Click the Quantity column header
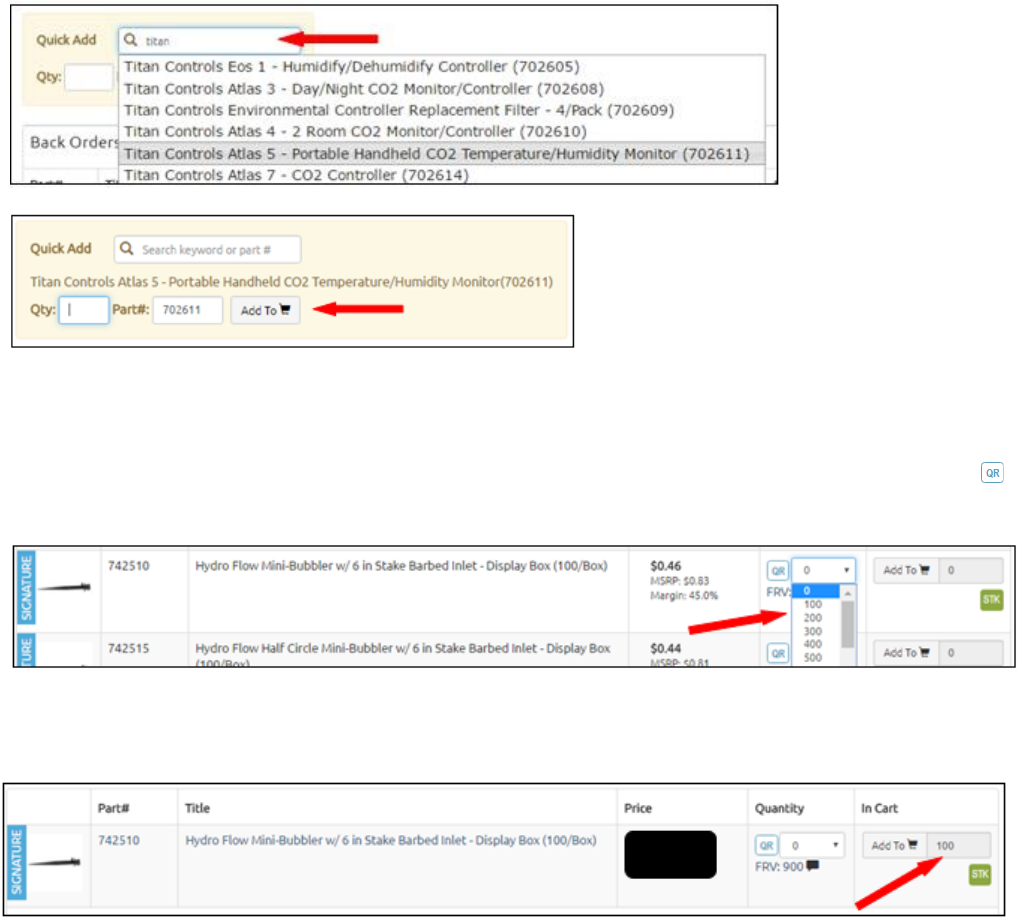Screen dimensions: 1019x921 point(779,808)
